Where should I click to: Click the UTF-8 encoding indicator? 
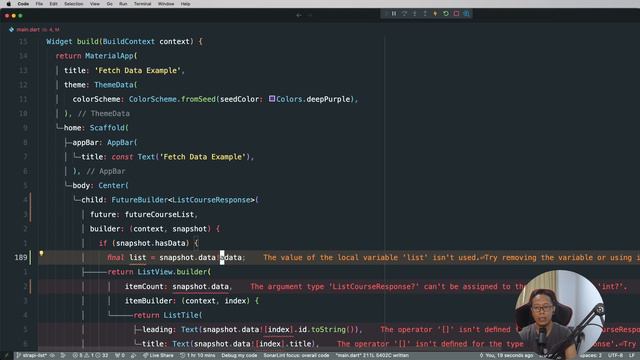[x=615, y=356]
